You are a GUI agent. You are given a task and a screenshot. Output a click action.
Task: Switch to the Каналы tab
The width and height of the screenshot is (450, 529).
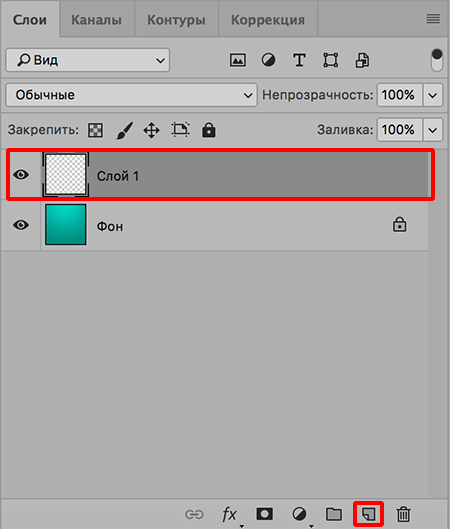coord(96,20)
